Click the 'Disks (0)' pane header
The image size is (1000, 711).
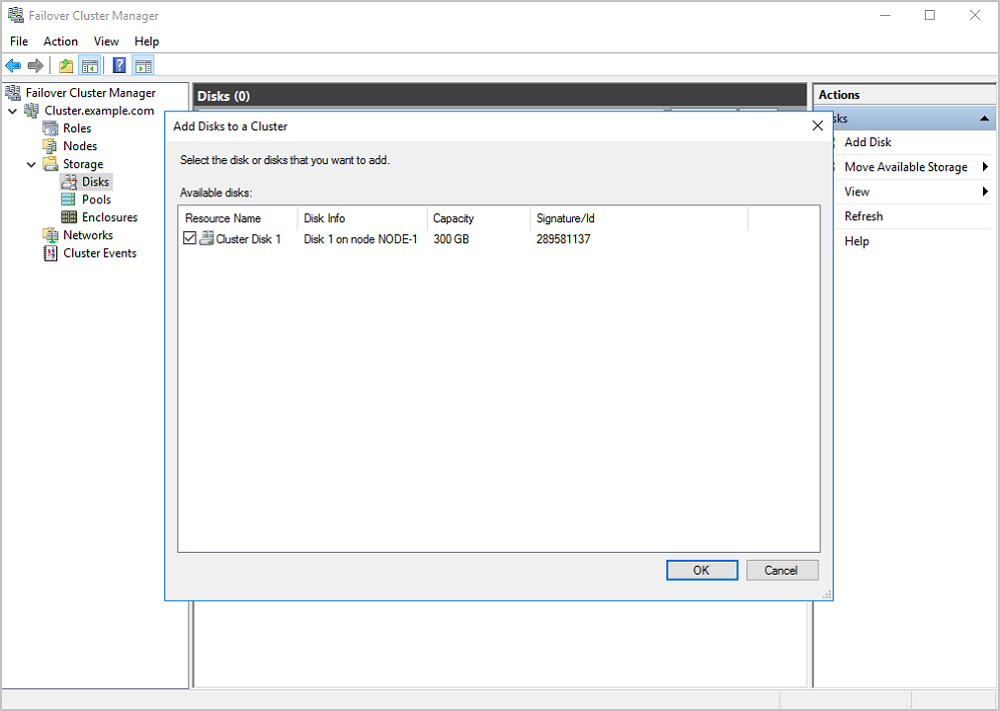coord(500,96)
